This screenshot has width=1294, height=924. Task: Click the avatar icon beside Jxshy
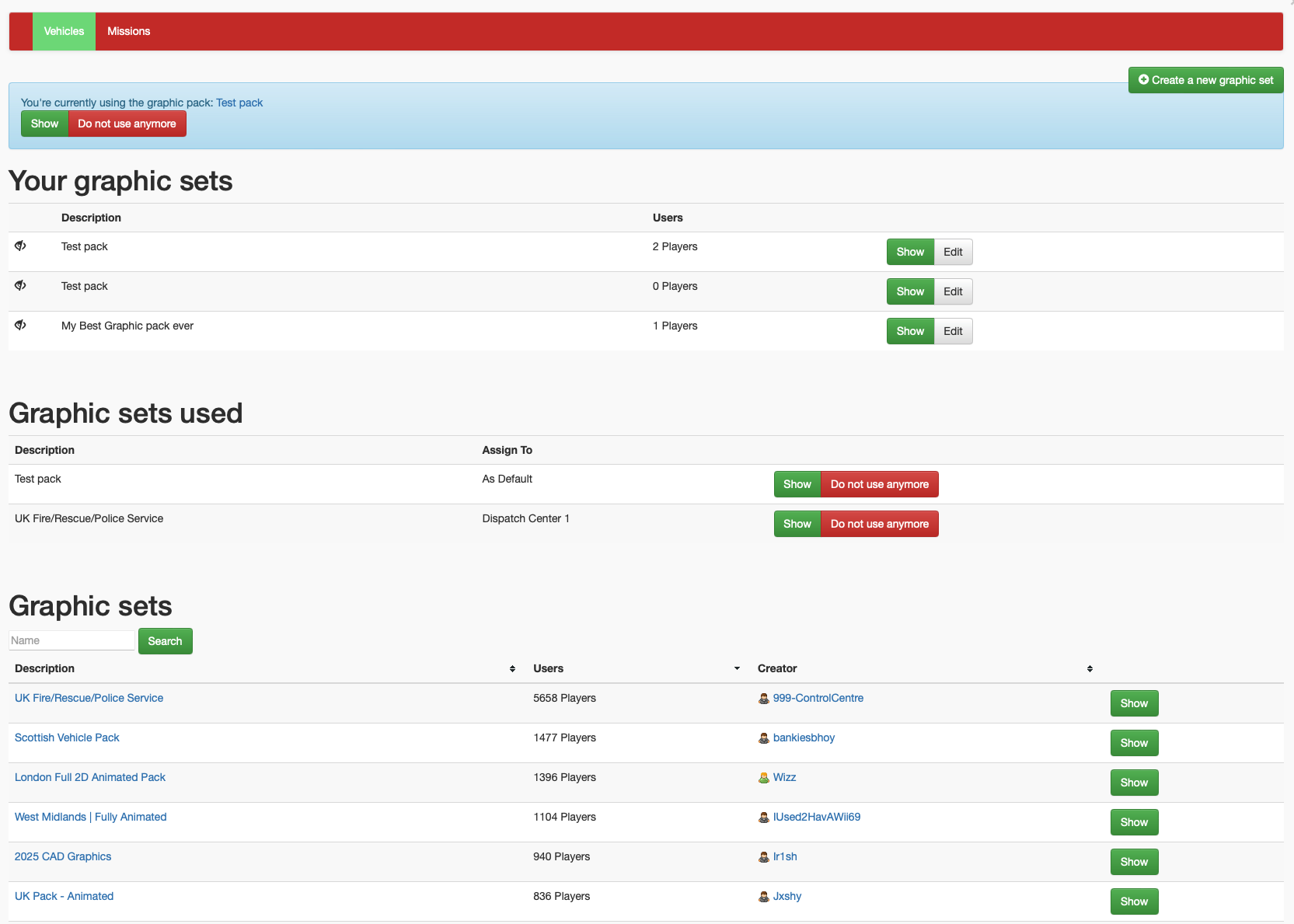[763, 897]
